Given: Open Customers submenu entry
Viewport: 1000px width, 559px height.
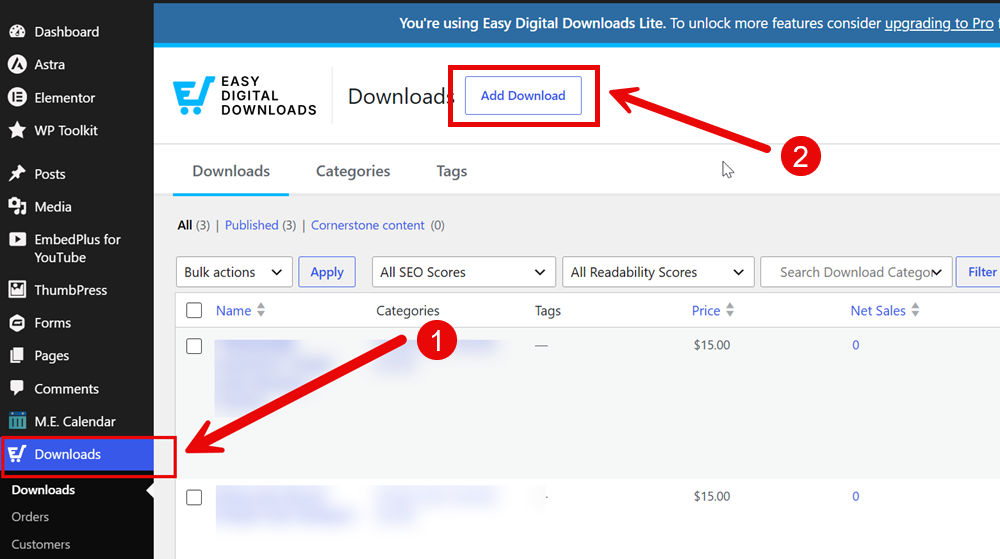Looking at the screenshot, I should coord(41,544).
